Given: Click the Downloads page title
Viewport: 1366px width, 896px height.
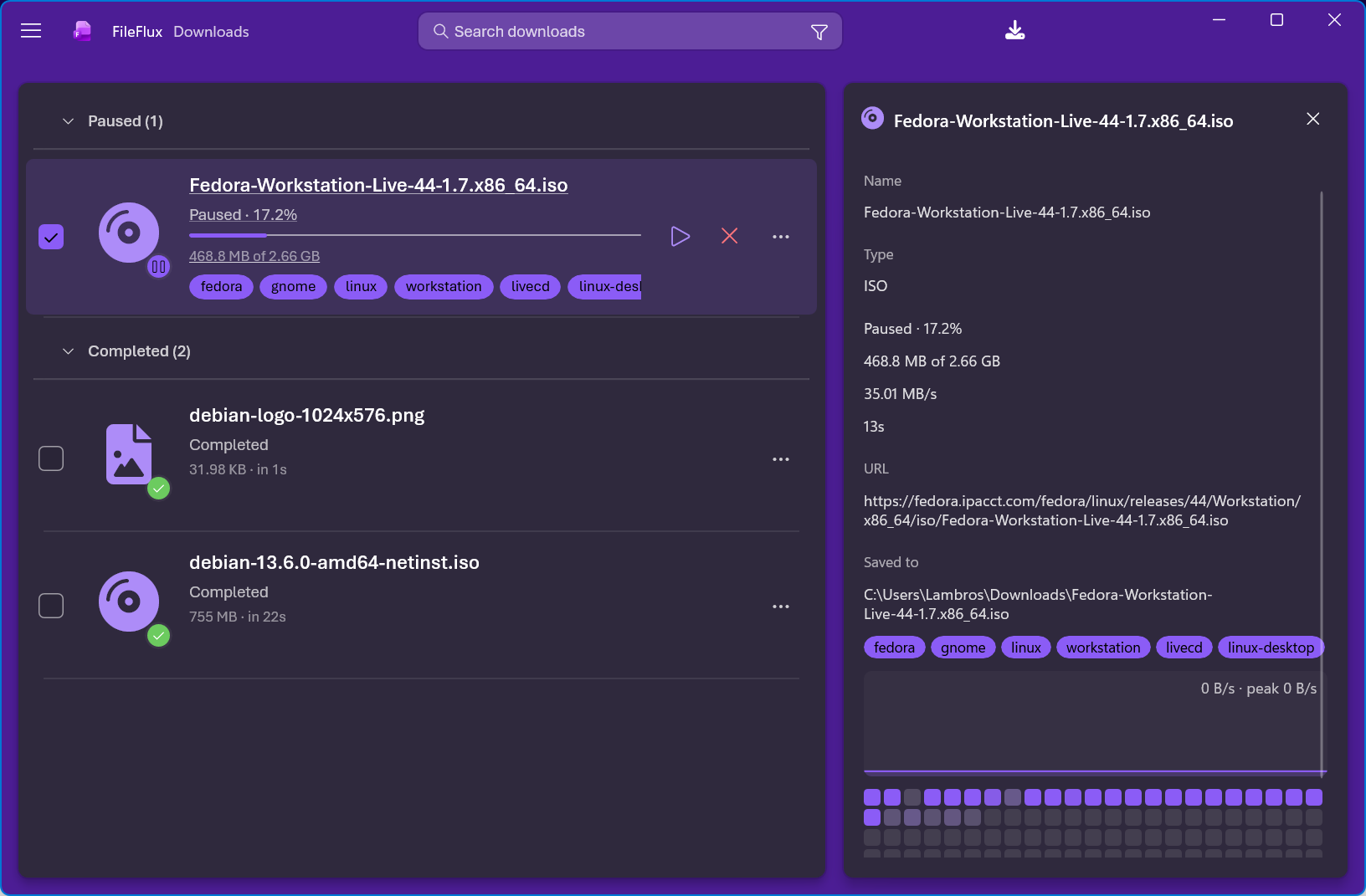Looking at the screenshot, I should click(211, 32).
